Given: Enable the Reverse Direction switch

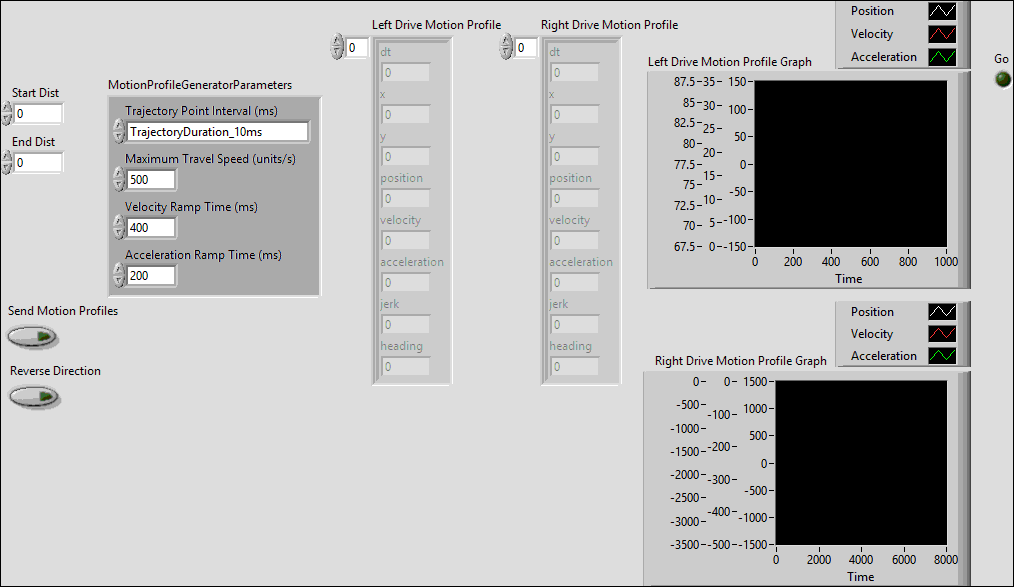Looking at the screenshot, I should point(35,397).
